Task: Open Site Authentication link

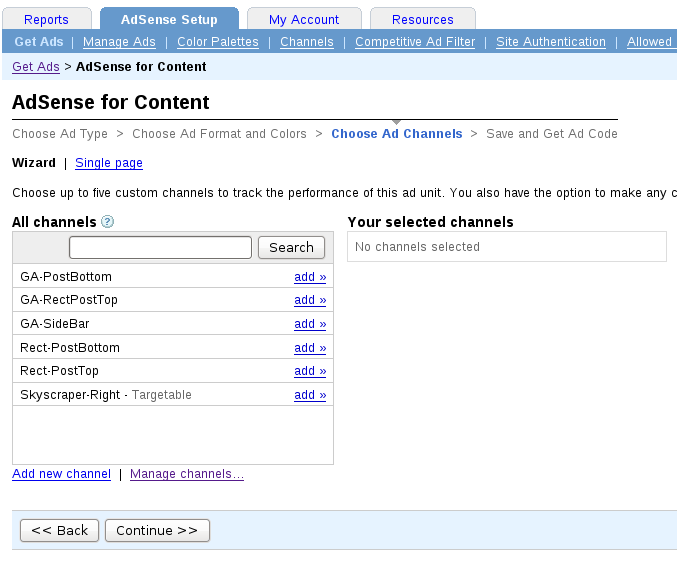Action: pos(551,42)
